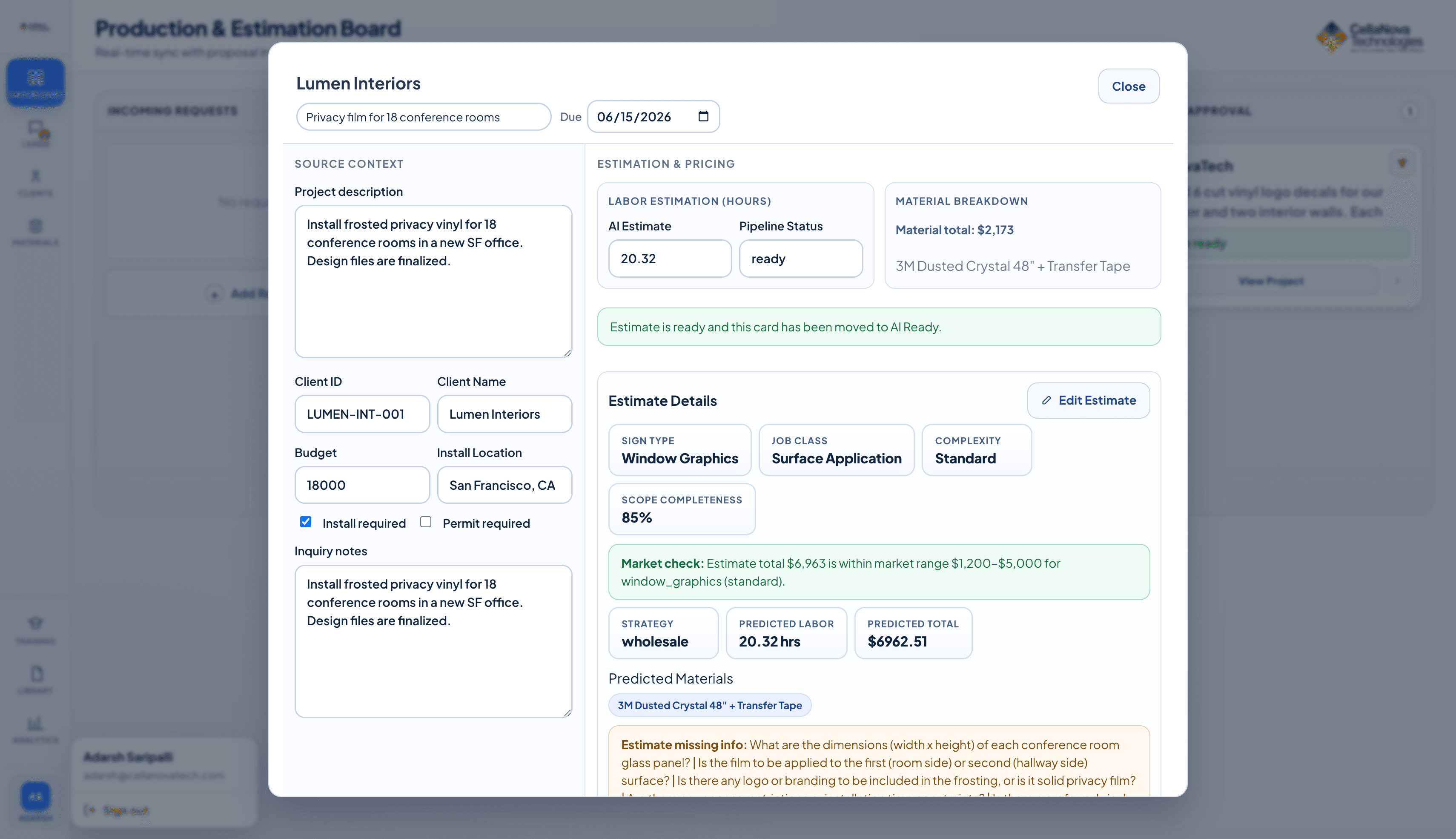
Task: Edit the Budget input field
Action: click(x=362, y=485)
